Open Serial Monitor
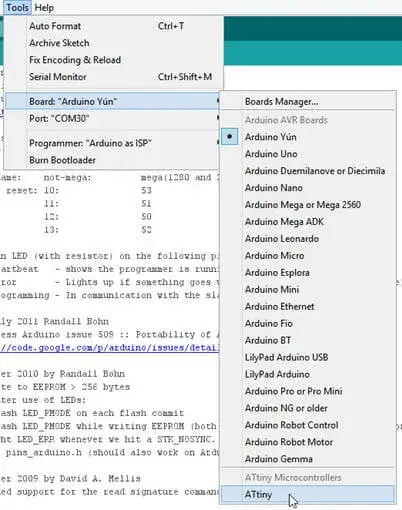The height and width of the screenshot is (510, 402). coord(112,77)
